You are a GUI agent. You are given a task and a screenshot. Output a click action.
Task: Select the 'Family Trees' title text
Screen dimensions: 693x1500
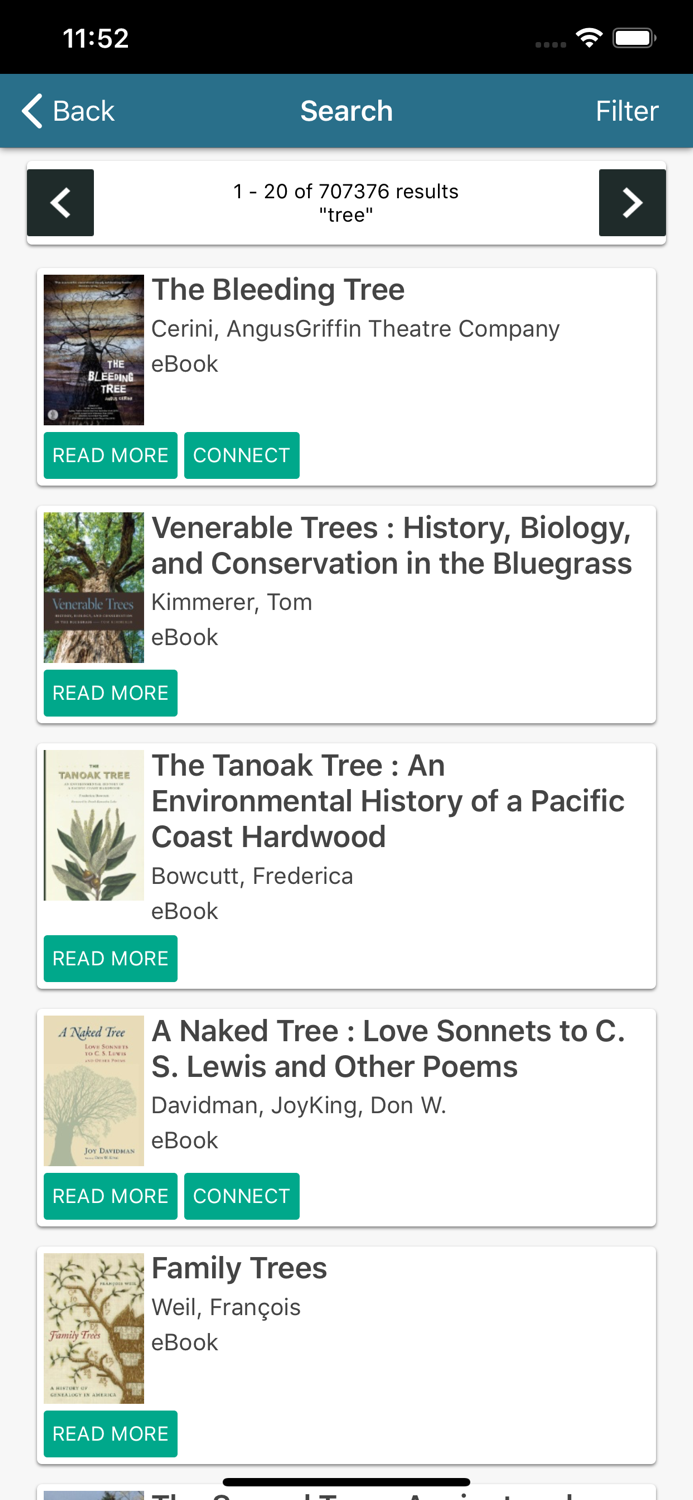pos(239,1268)
